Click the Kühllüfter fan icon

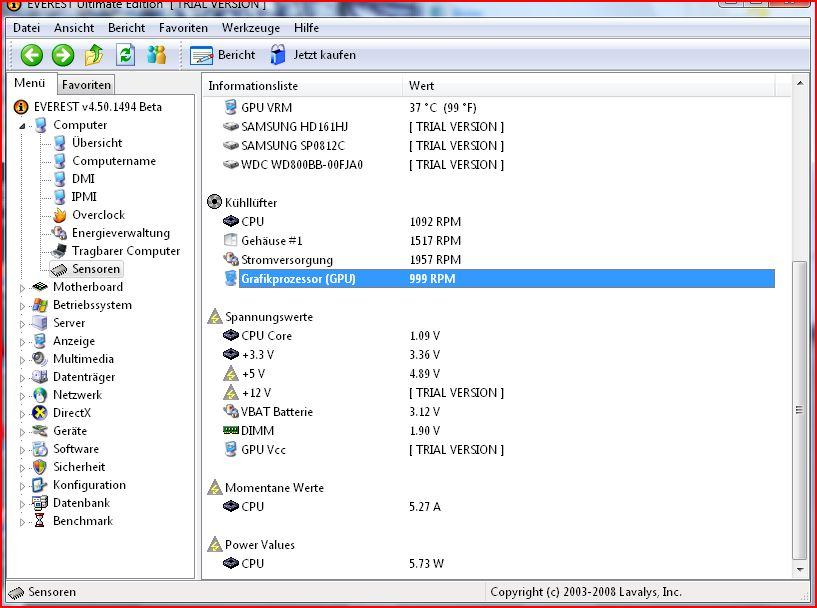214,202
